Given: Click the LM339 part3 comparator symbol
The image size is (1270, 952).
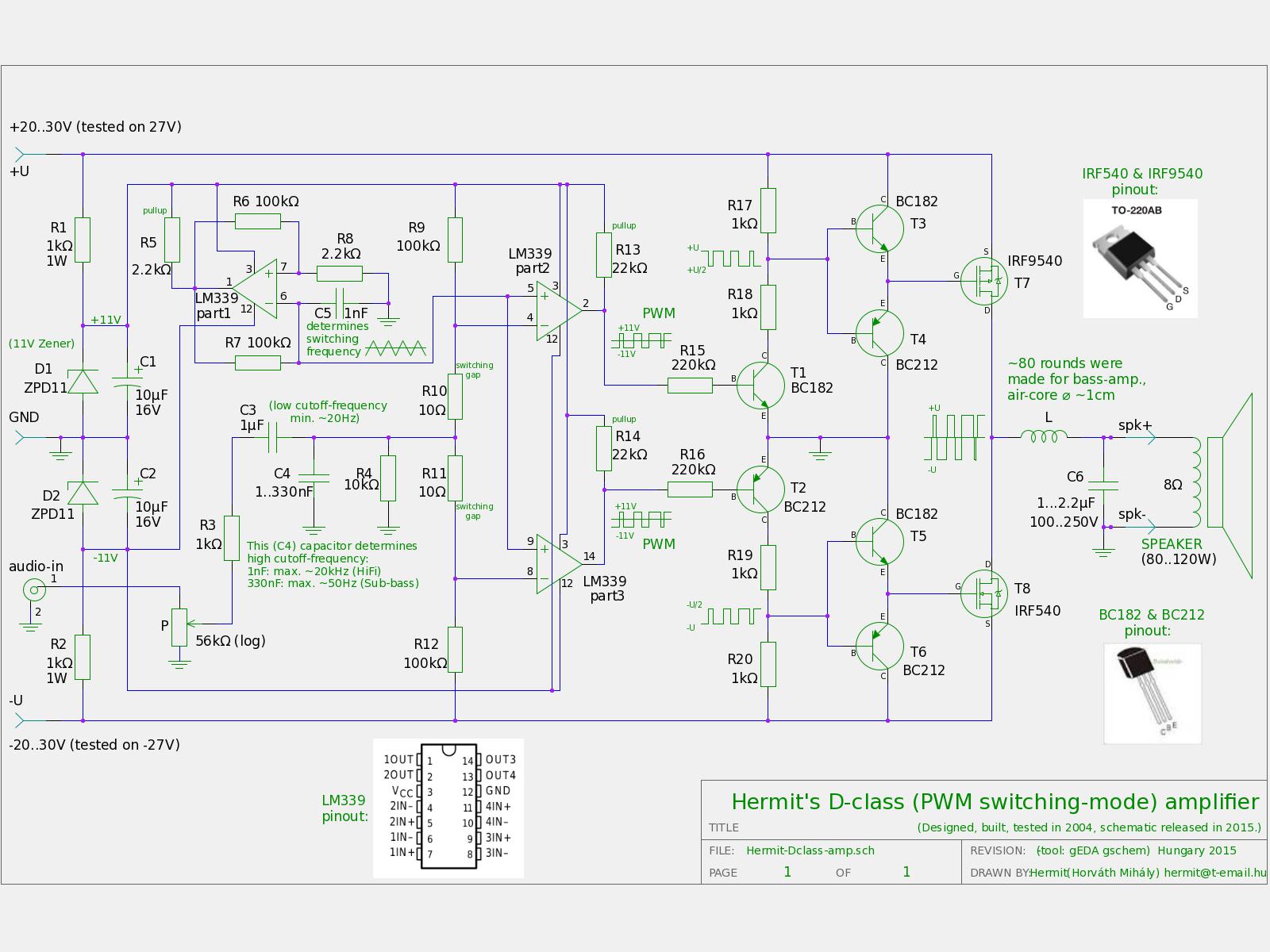Looking at the screenshot, I should [558, 564].
